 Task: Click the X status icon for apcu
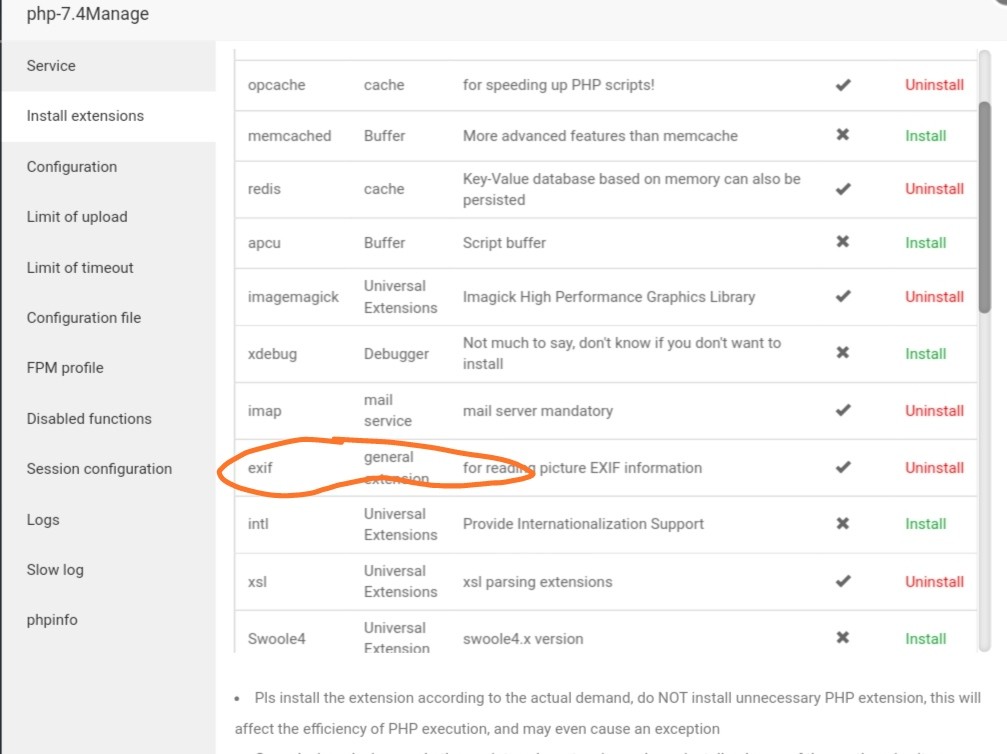(843, 242)
